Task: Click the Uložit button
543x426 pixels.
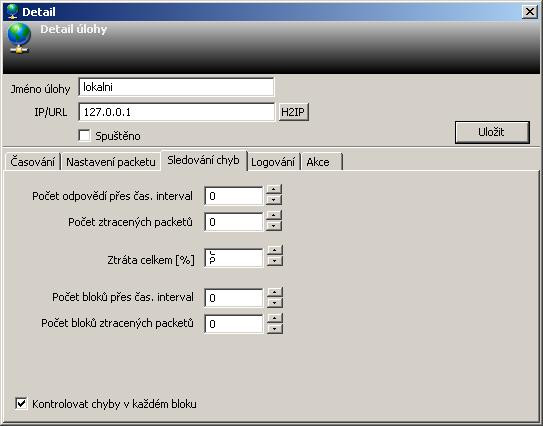Action: 492,132
